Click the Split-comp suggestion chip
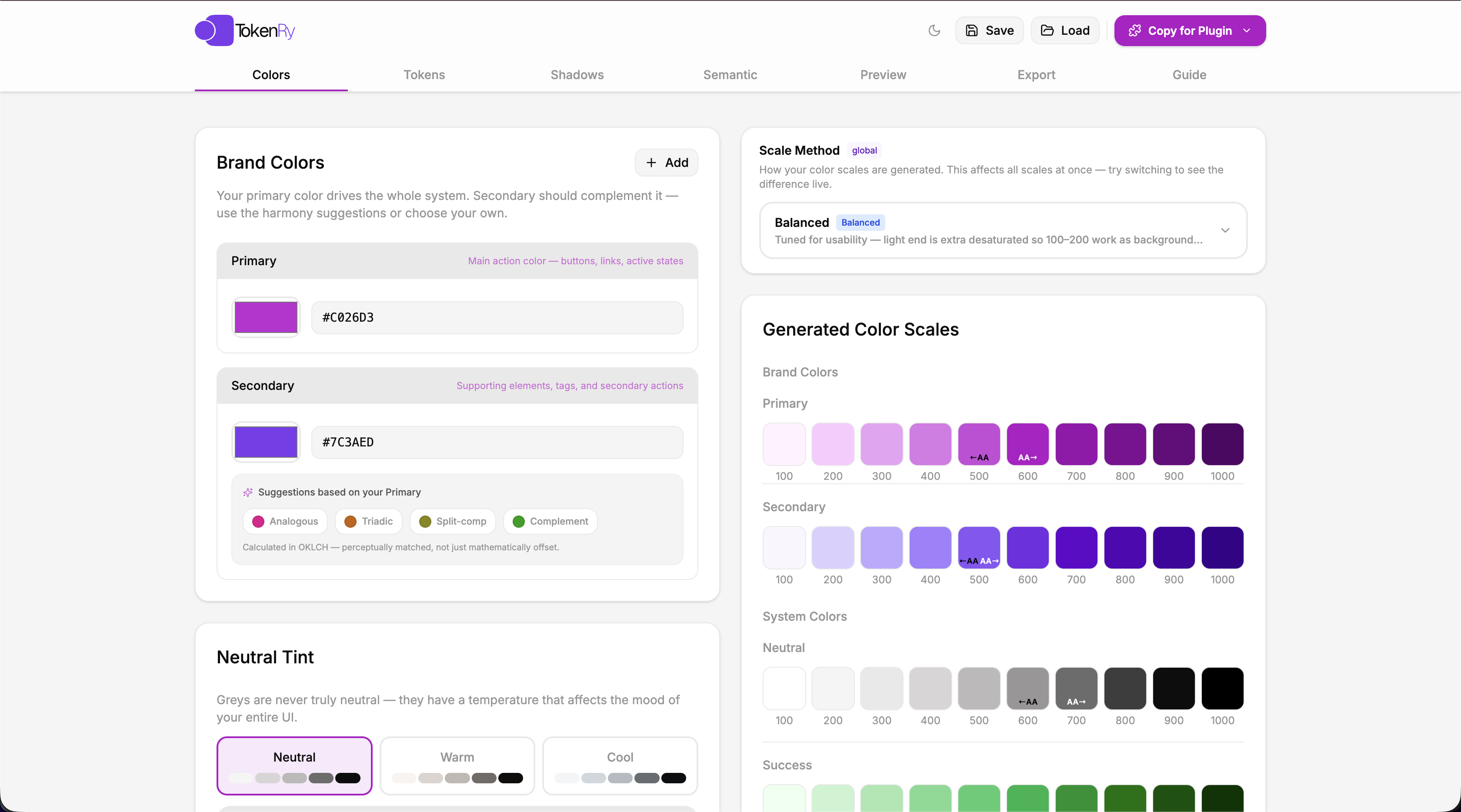Screen dimensions: 1461x812 tap(452, 521)
